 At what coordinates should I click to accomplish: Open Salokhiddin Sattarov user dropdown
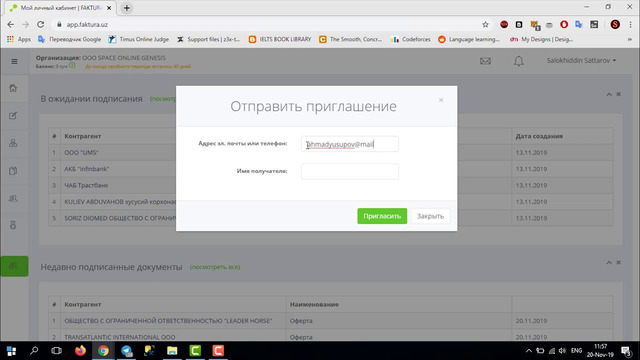click(581, 60)
